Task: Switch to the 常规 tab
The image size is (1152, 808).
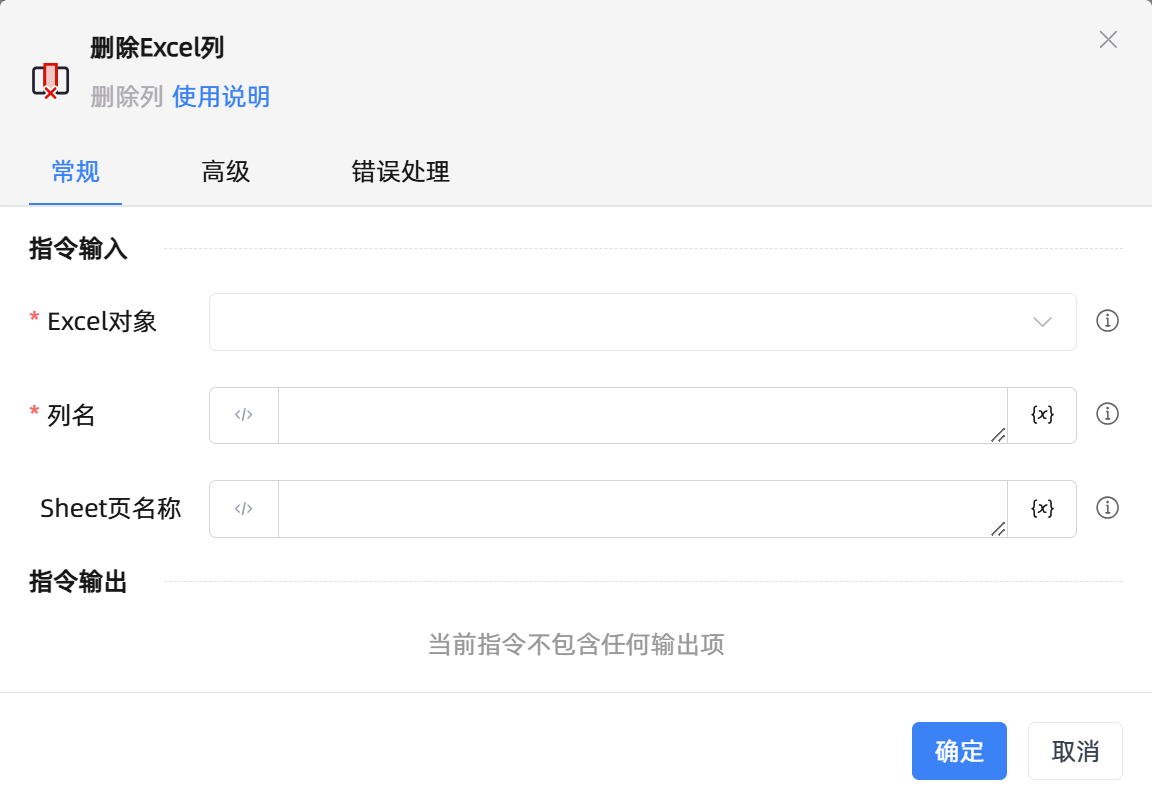Action: point(75,172)
